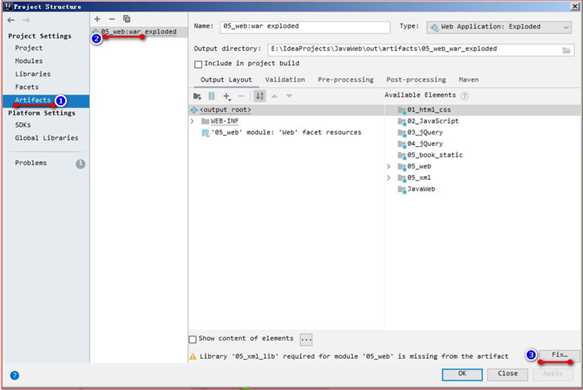583x390 pixels.
Task: Create an archive in the output layout toolbar
Action: (x=212, y=96)
